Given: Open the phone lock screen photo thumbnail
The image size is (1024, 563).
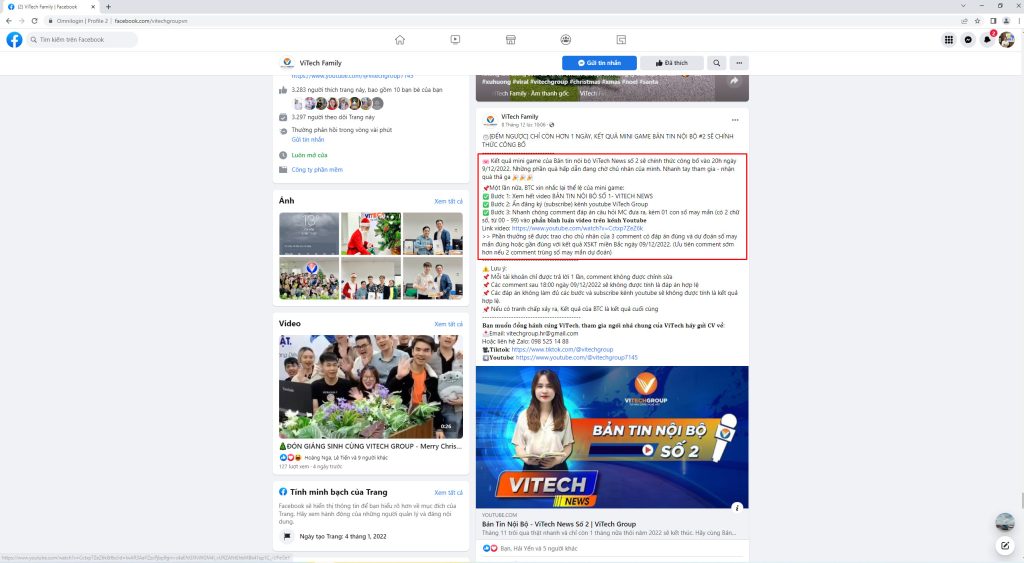Looking at the screenshot, I should 309,233.
